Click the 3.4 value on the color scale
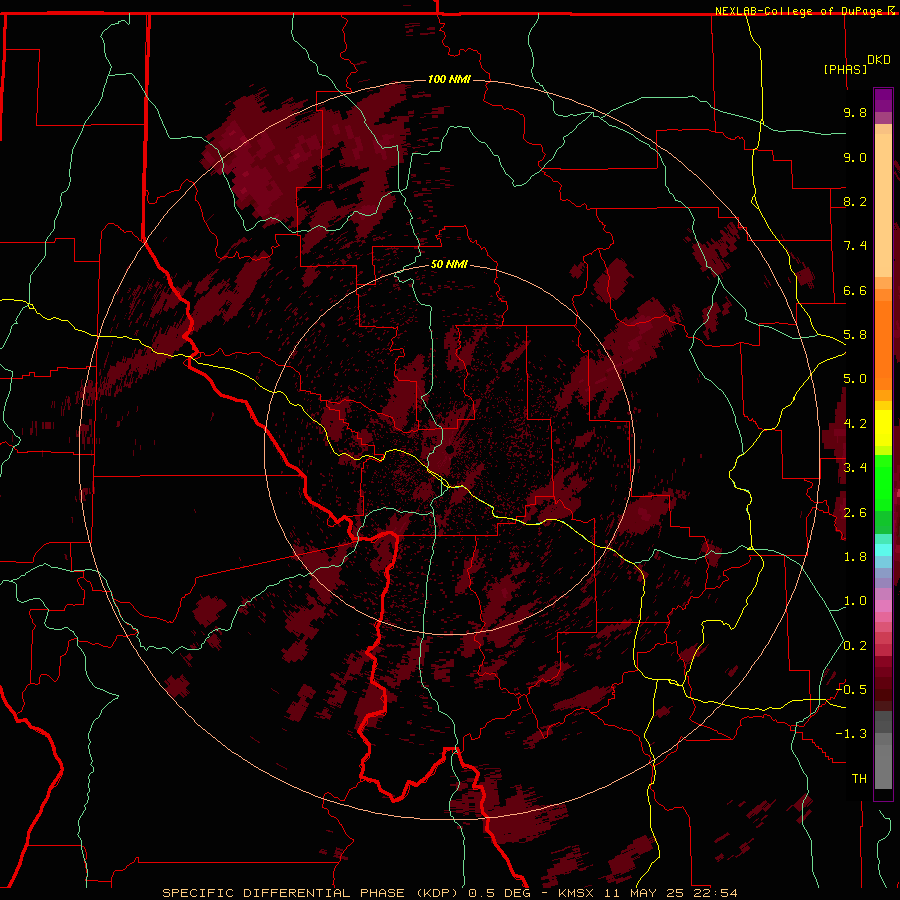Image resolution: width=900 pixels, height=900 pixels. [x=855, y=468]
